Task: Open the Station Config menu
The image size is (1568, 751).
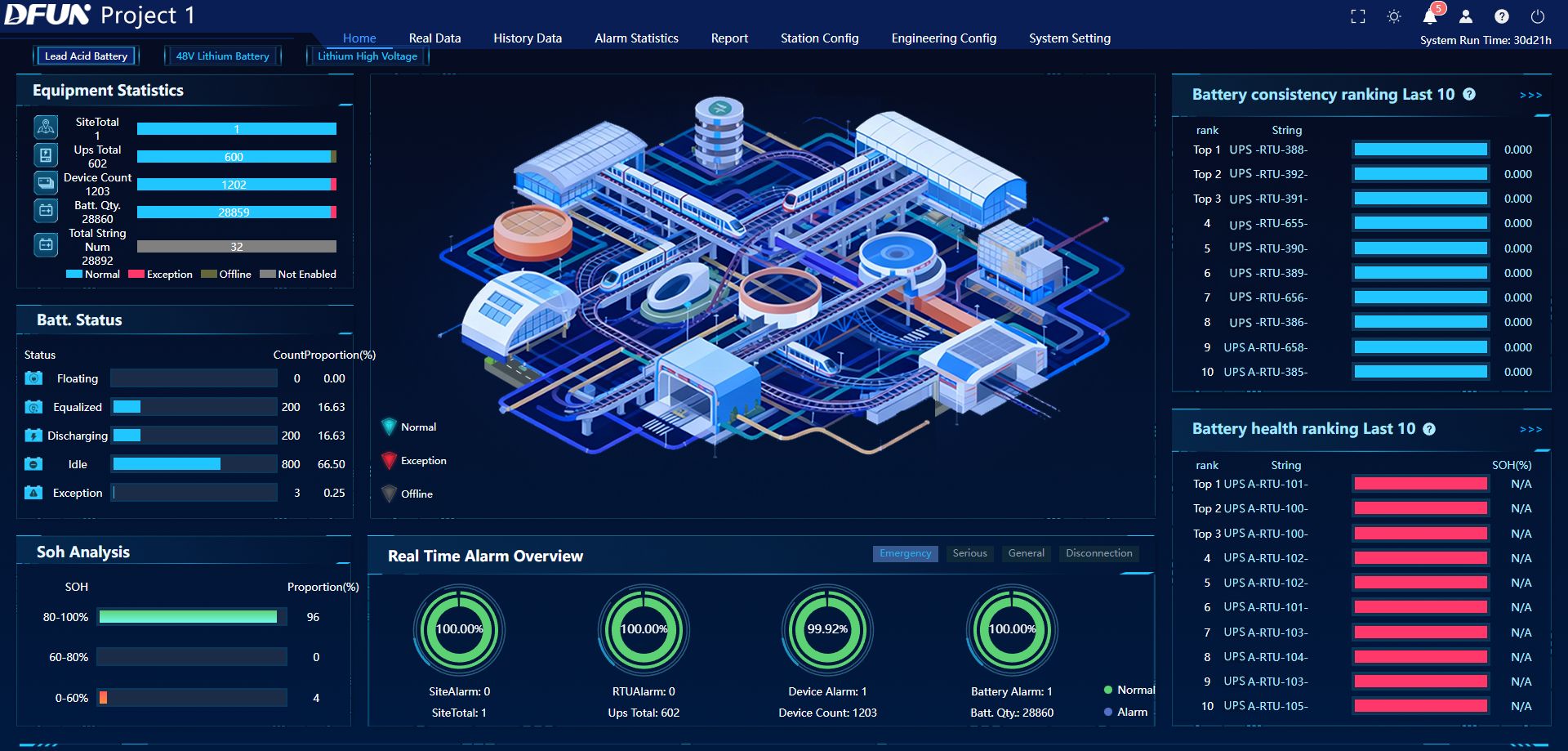Action: click(819, 38)
